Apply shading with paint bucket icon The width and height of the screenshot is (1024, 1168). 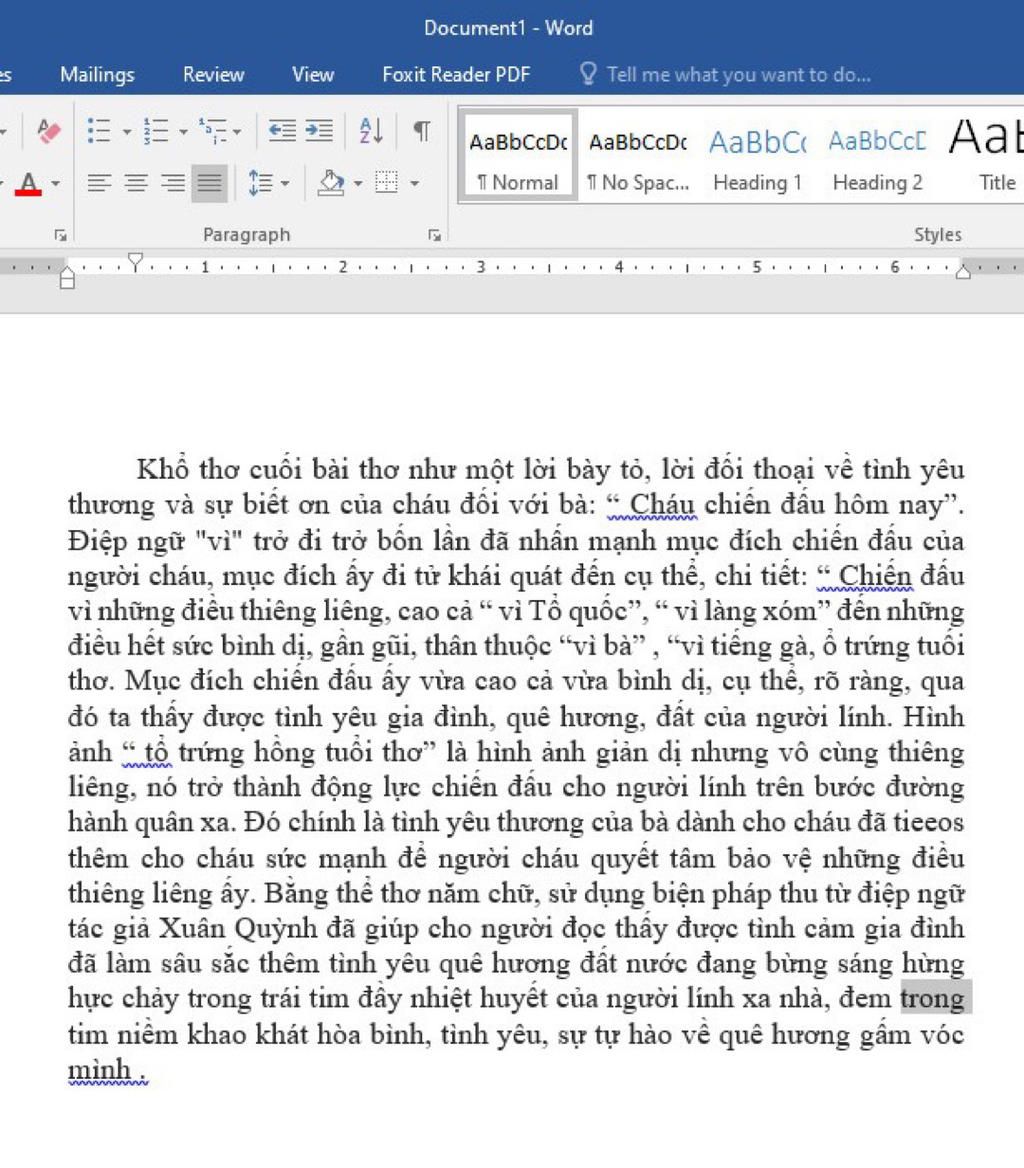point(331,182)
